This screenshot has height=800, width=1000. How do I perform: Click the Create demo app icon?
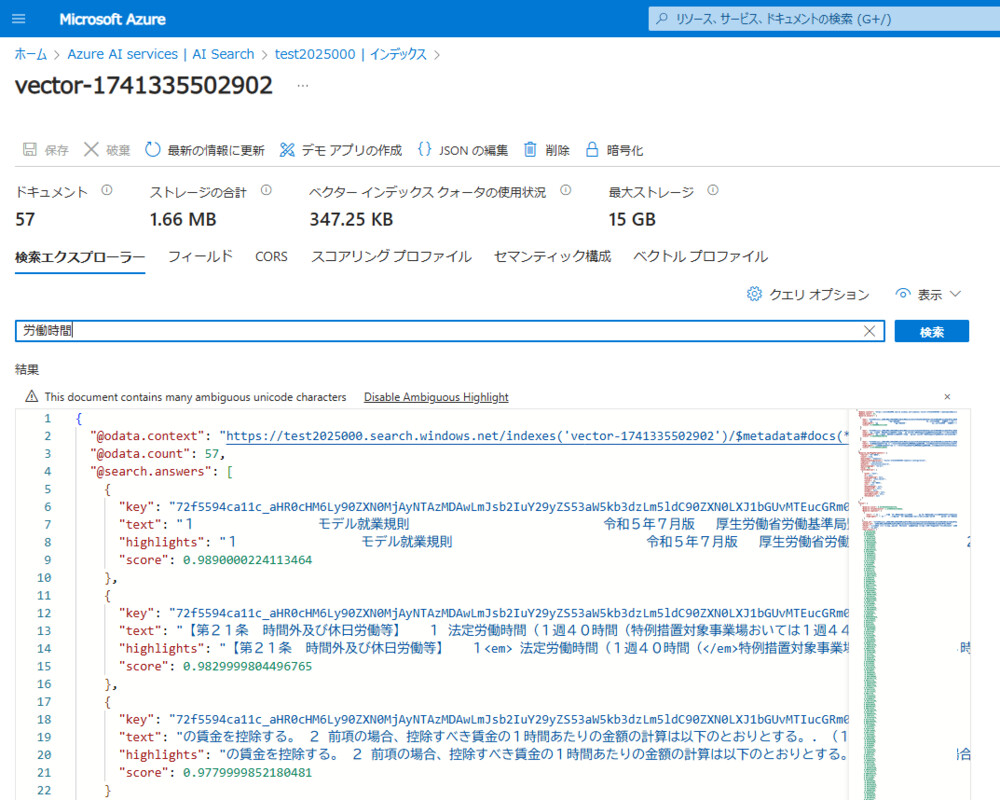(287, 150)
